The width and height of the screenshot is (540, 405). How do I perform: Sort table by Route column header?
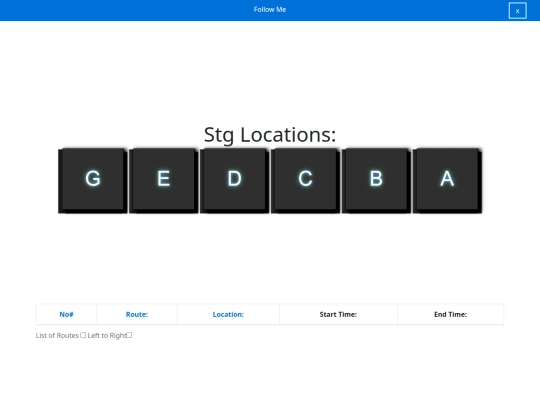click(137, 314)
